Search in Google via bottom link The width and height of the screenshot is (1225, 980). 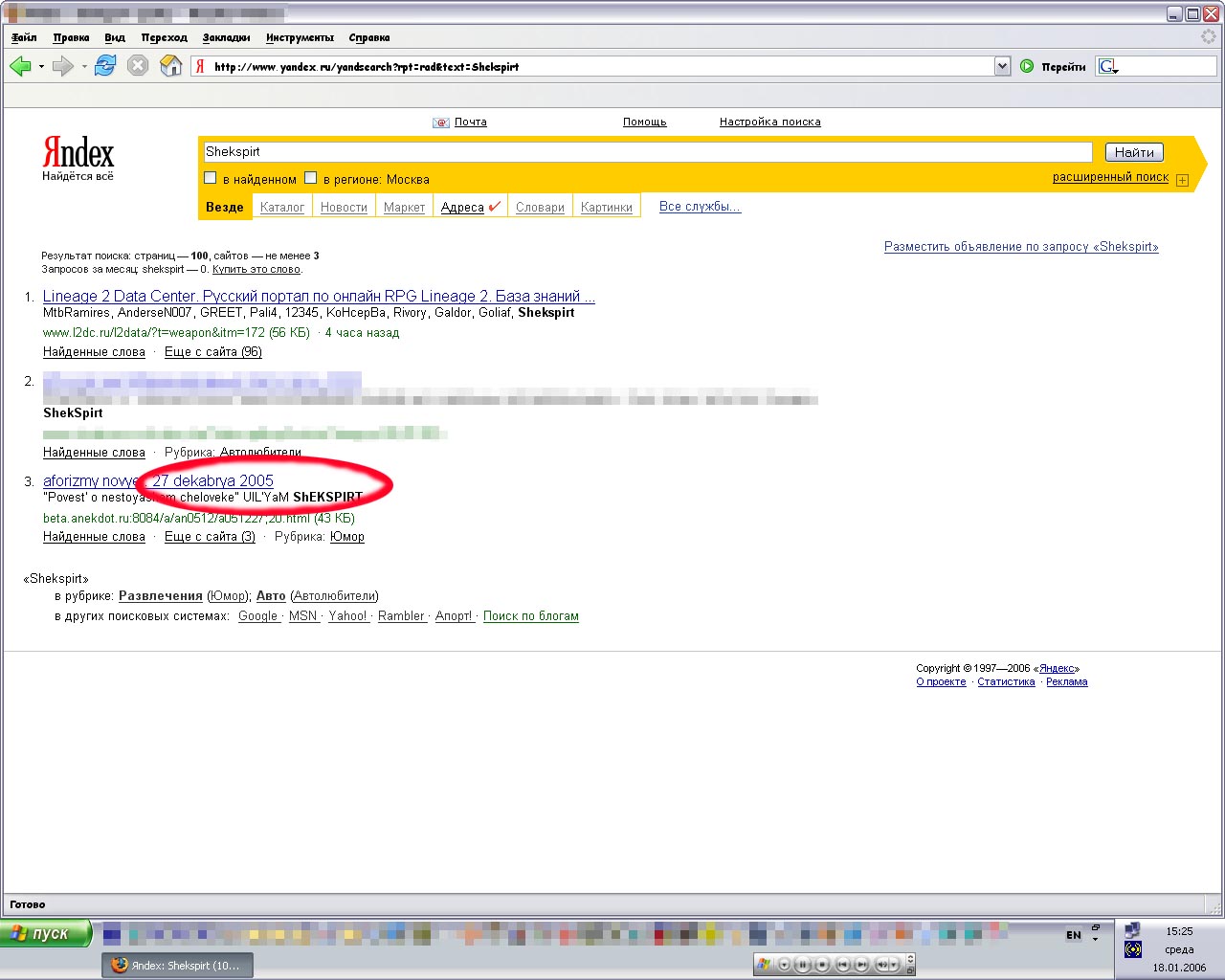pyautogui.click(x=257, y=615)
